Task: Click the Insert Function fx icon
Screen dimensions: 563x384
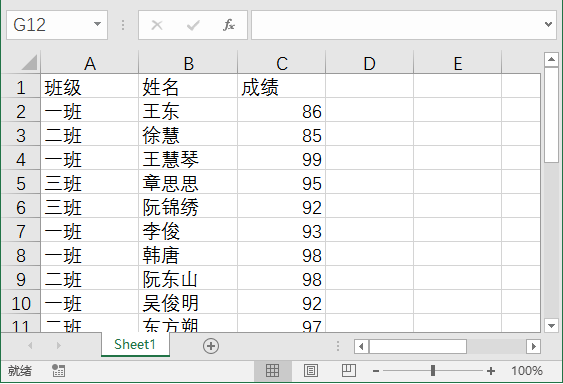Action: tap(229, 25)
